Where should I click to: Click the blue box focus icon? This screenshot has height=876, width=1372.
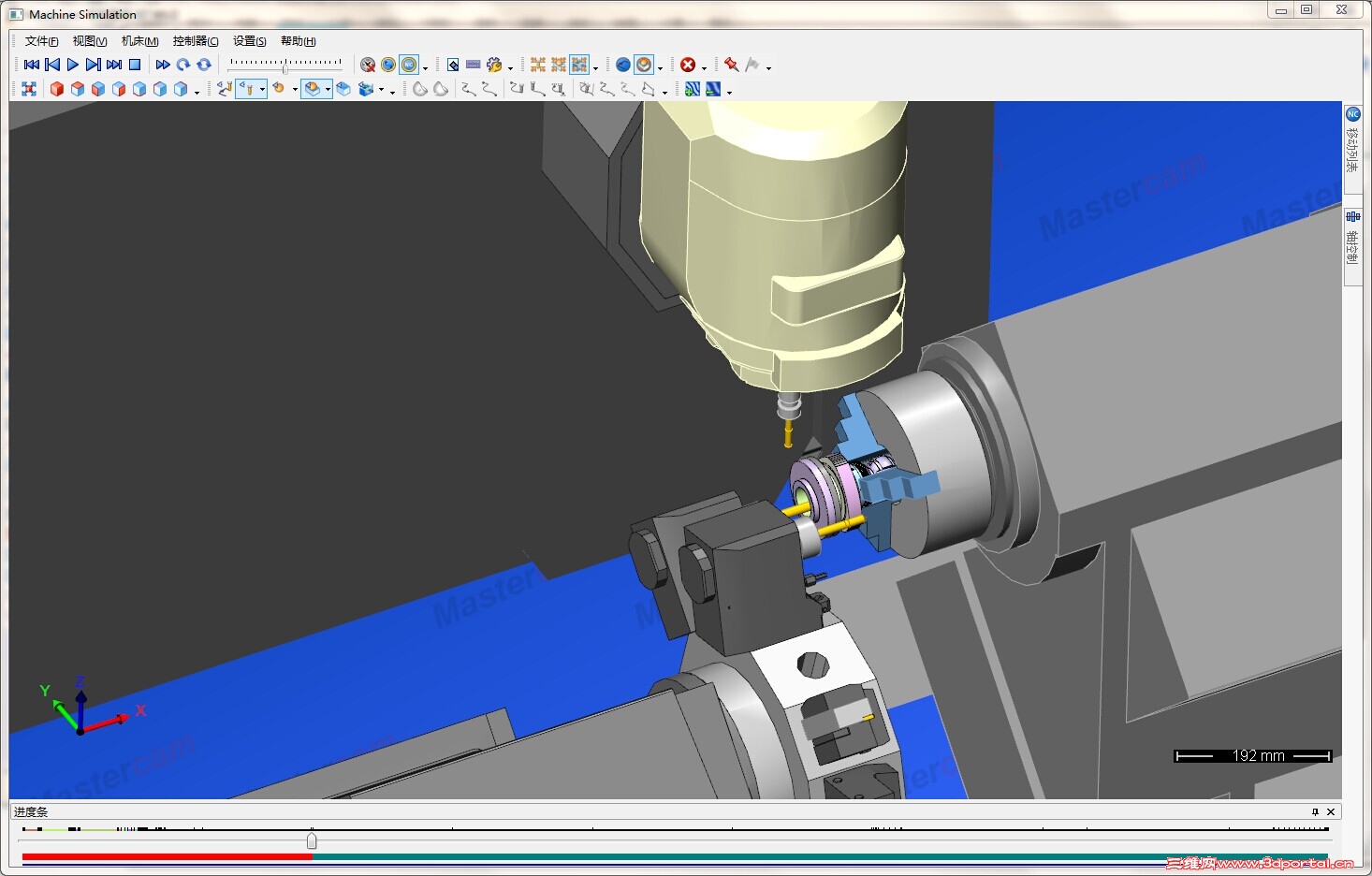pos(343,89)
